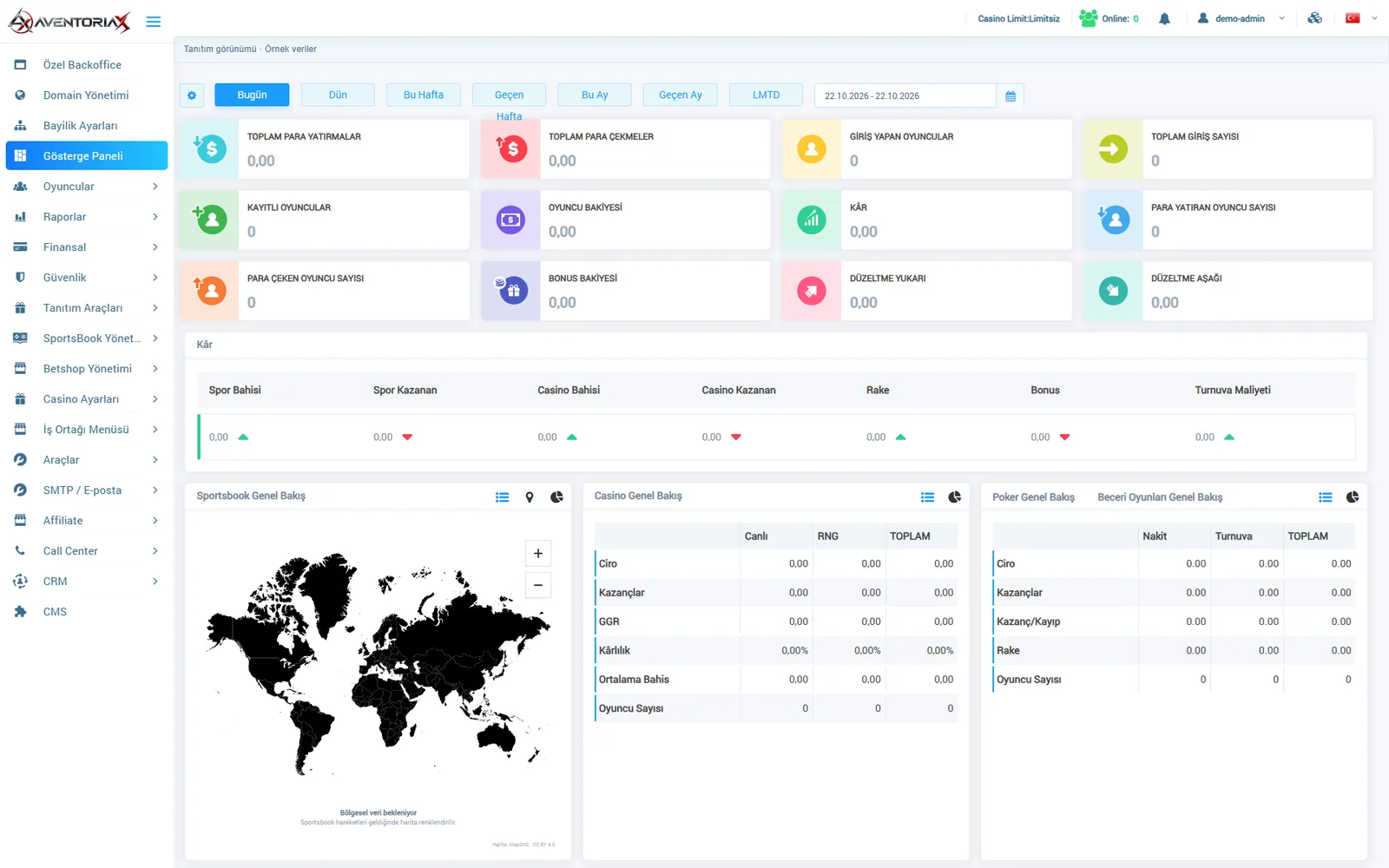Open the notifications bell
Image resolution: width=1389 pixels, height=868 pixels.
[1164, 18]
